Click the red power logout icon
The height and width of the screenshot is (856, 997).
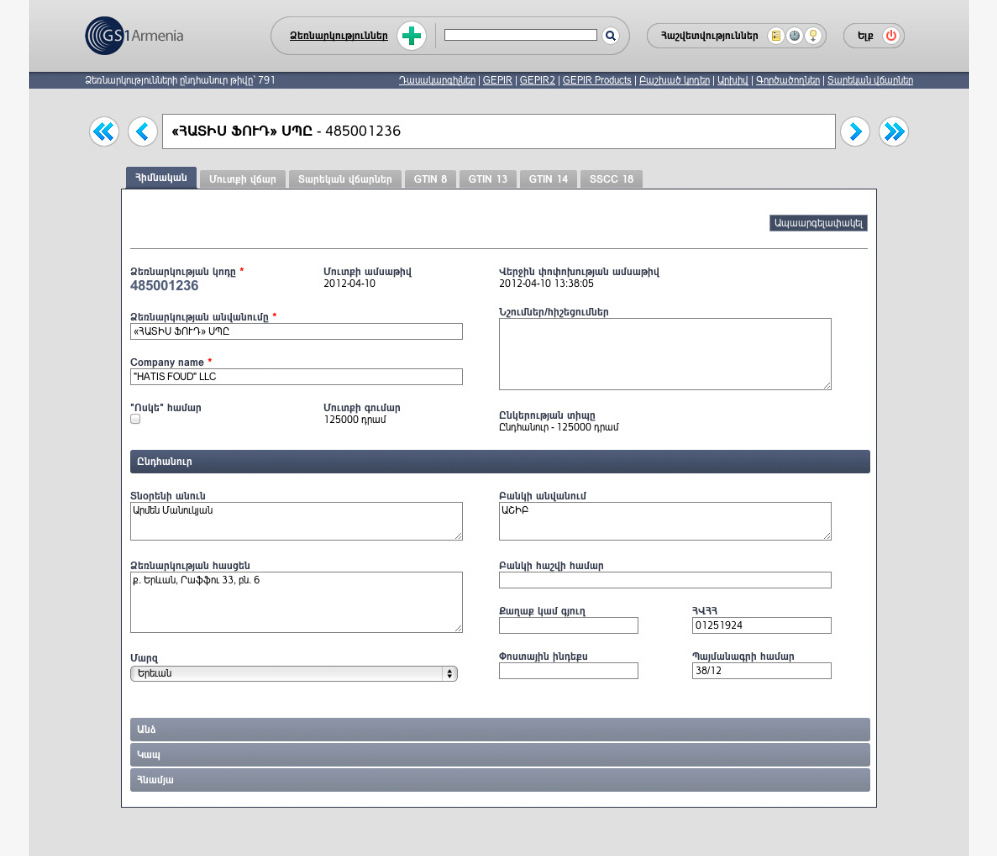pos(891,36)
